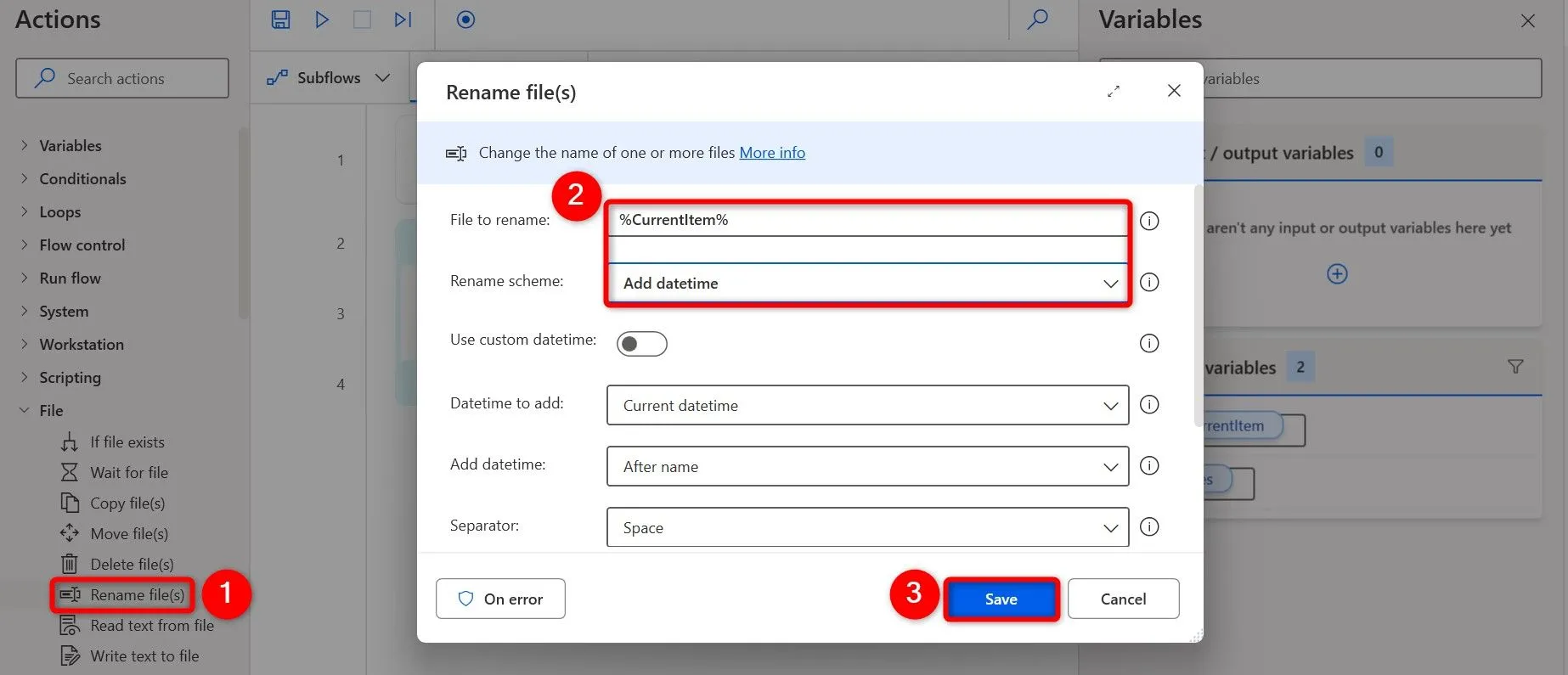Click the filter icon in Flow variables
Image resolution: width=1568 pixels, height=675 pixels.
pyautogui.click(x=1514, y=367)
